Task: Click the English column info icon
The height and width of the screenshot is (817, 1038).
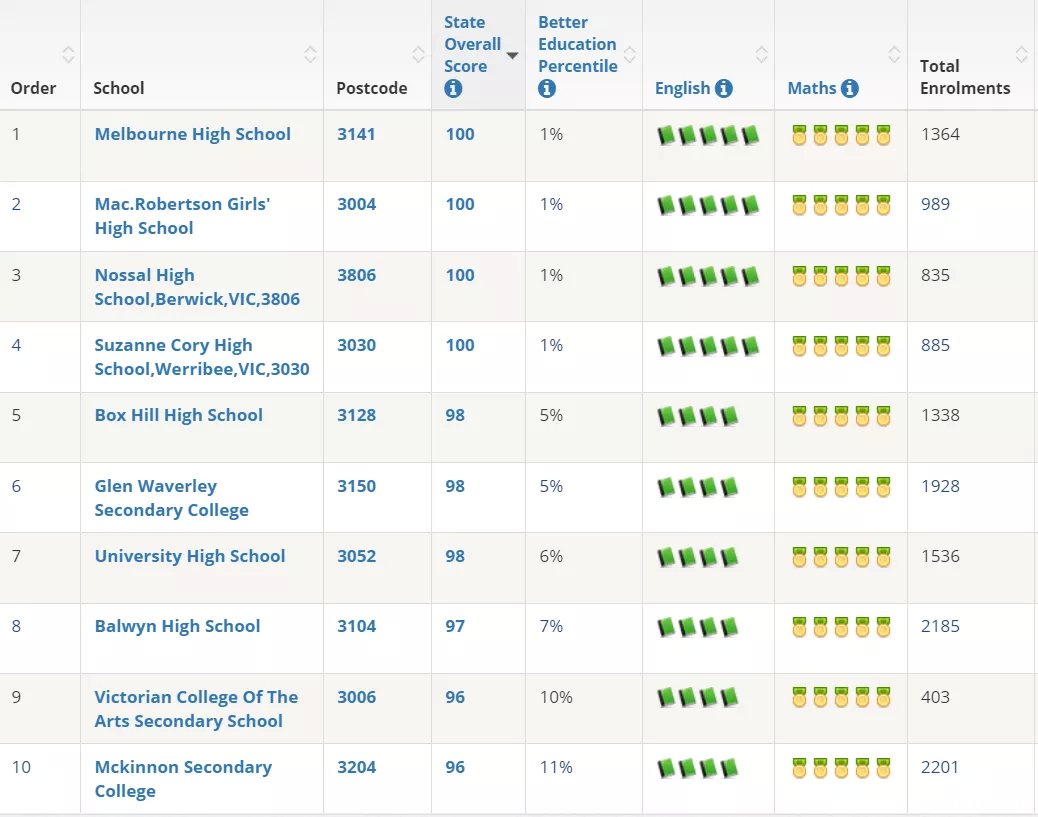Action: click(x=724, y=88)
